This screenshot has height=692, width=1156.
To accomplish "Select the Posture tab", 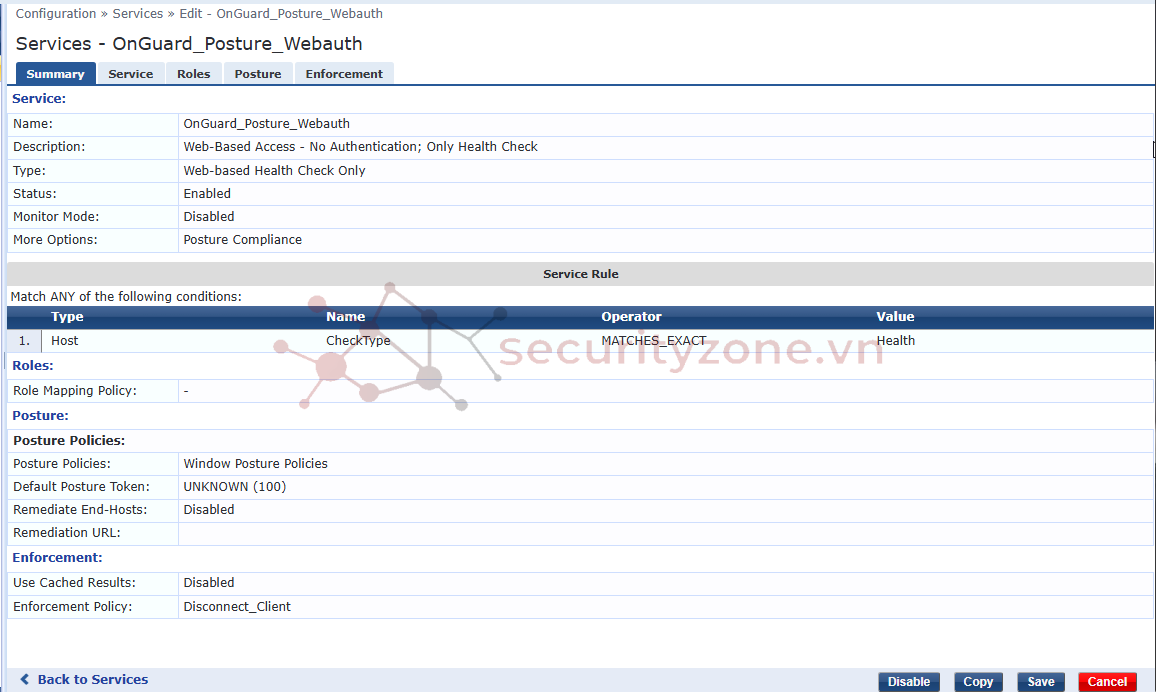I will (x=257, y=73).
